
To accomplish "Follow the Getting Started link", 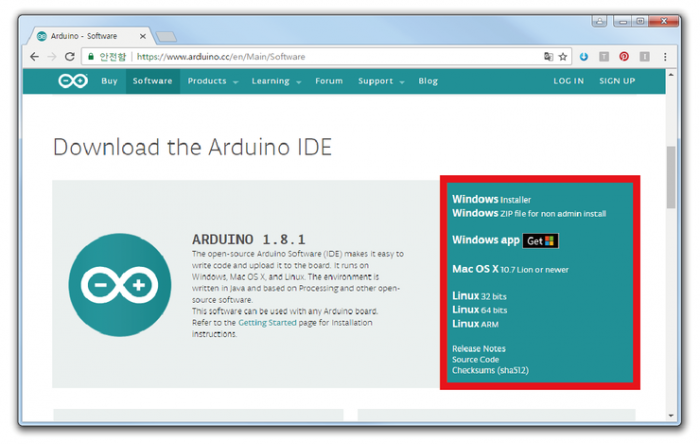I will click(x=267, y=322).
